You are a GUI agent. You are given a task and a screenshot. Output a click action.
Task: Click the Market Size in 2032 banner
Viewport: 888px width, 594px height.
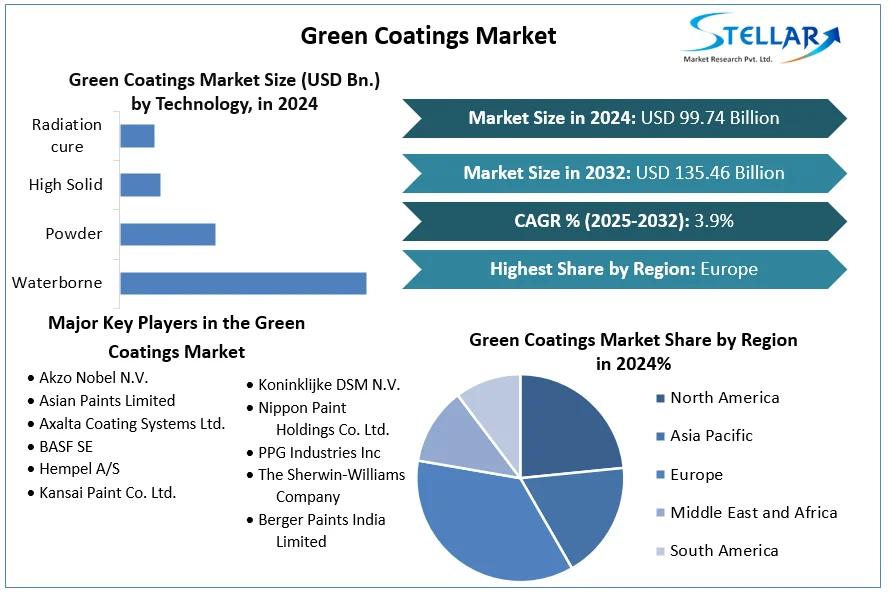pos(624,173)
